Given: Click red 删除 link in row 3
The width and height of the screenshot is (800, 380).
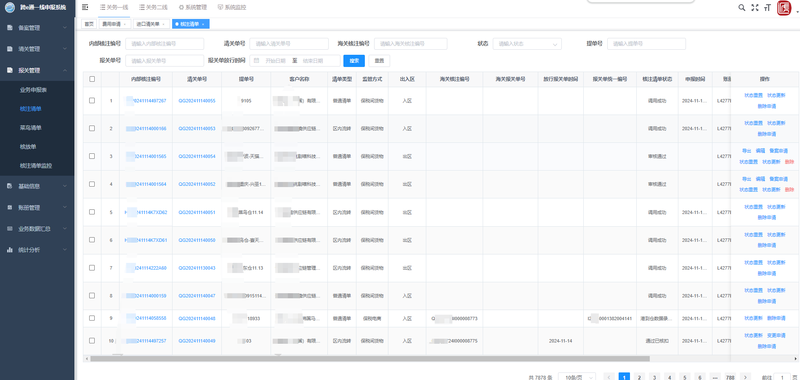Looking at the screenshot, I should coord(790,162).
